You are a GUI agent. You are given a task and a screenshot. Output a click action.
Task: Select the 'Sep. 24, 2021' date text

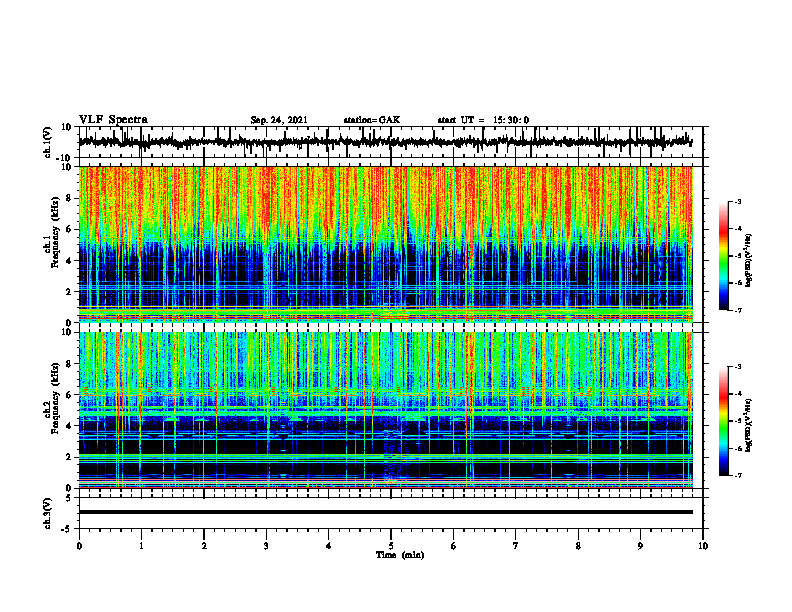point(279,120)
